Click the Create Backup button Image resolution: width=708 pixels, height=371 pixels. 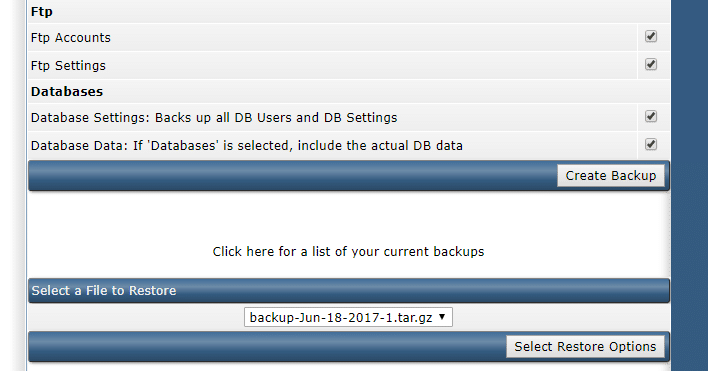pyautogui.click(x=611, y=176)
